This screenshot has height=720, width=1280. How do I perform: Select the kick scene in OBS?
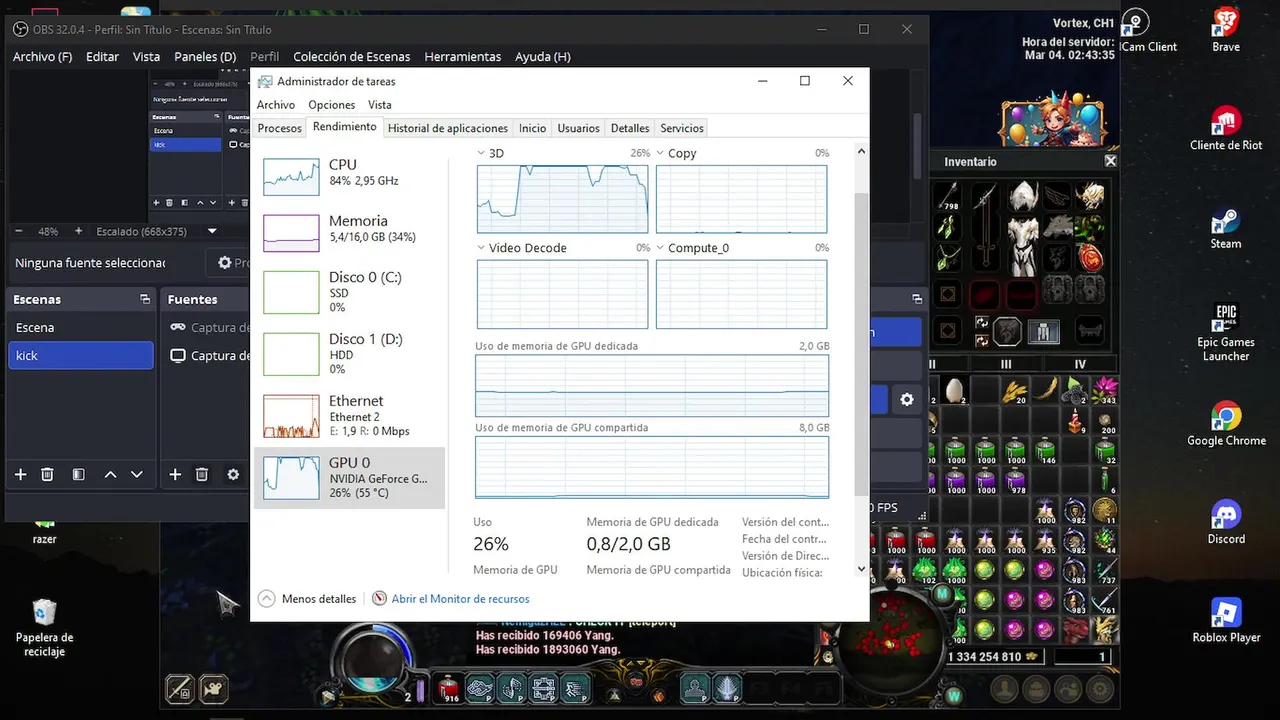(x=81, y=355)
